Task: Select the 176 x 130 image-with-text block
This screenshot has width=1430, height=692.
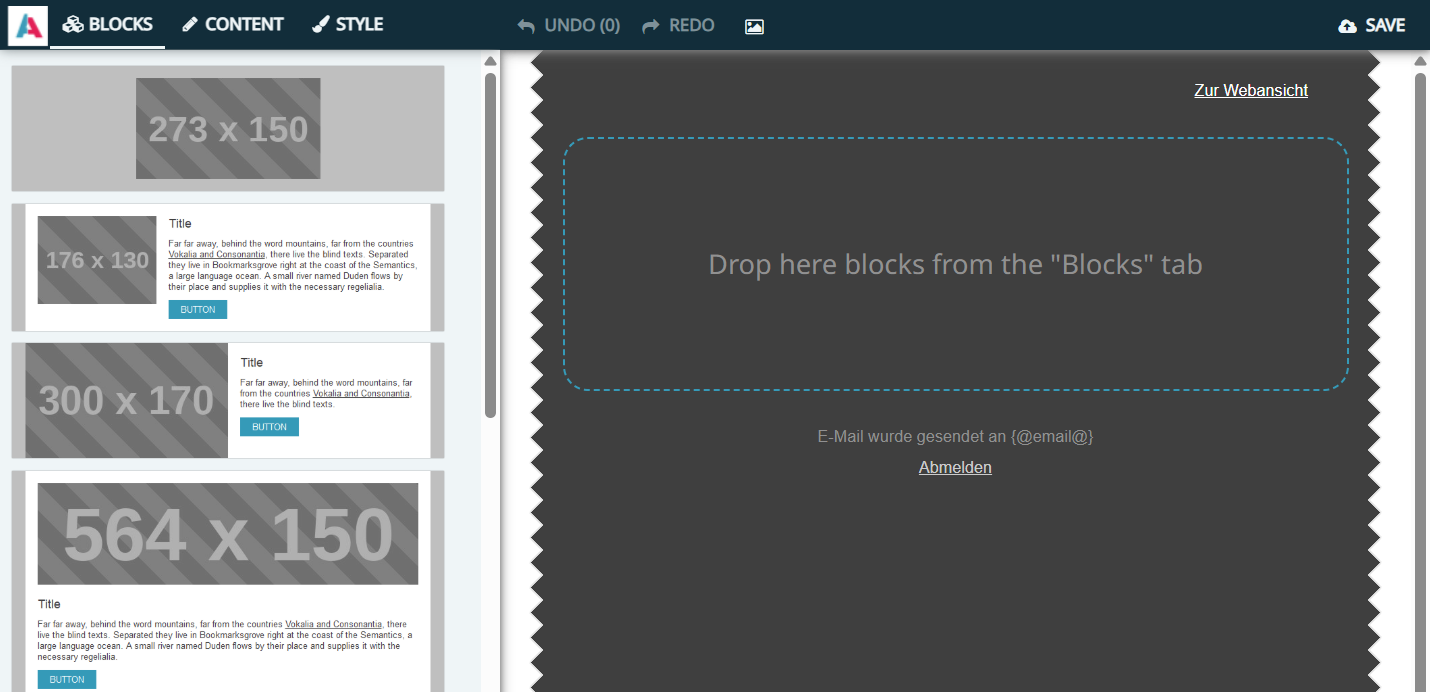Action: 228,267
